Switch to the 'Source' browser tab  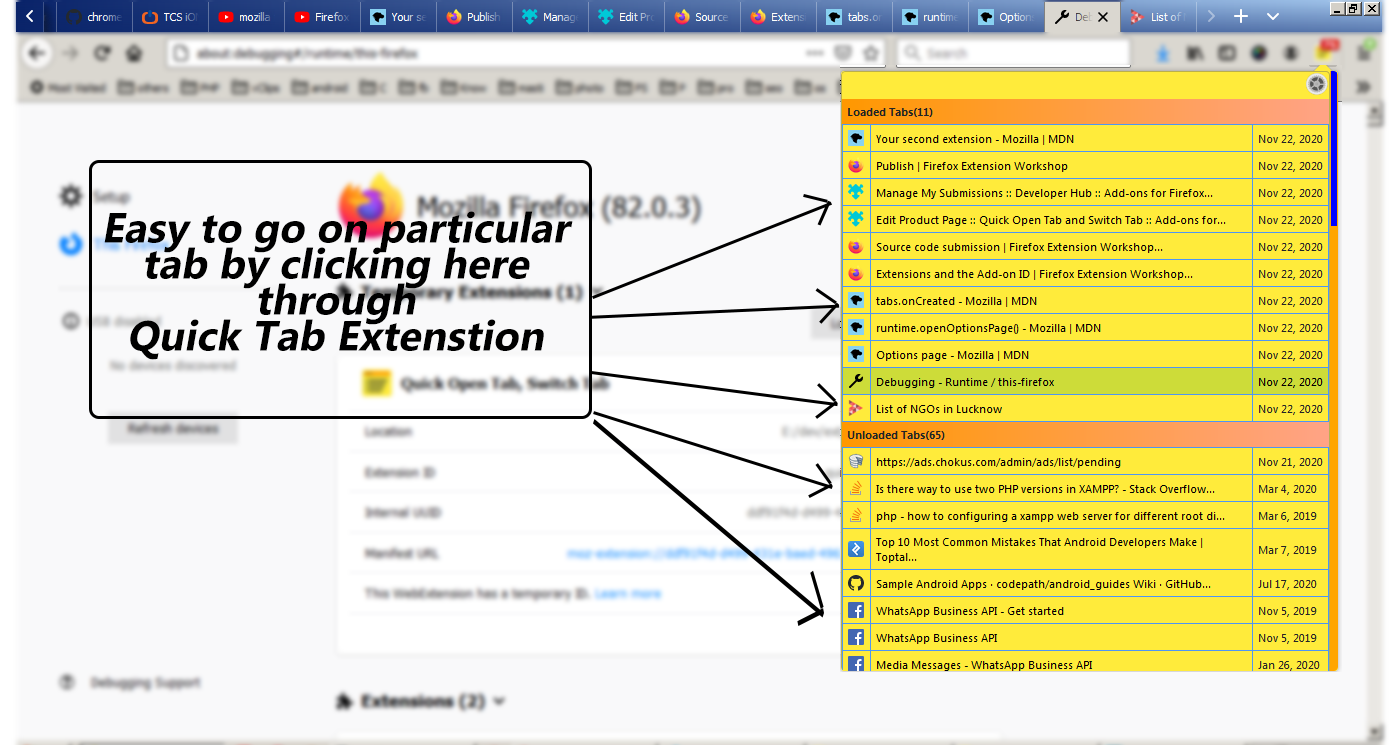[701, 17]
